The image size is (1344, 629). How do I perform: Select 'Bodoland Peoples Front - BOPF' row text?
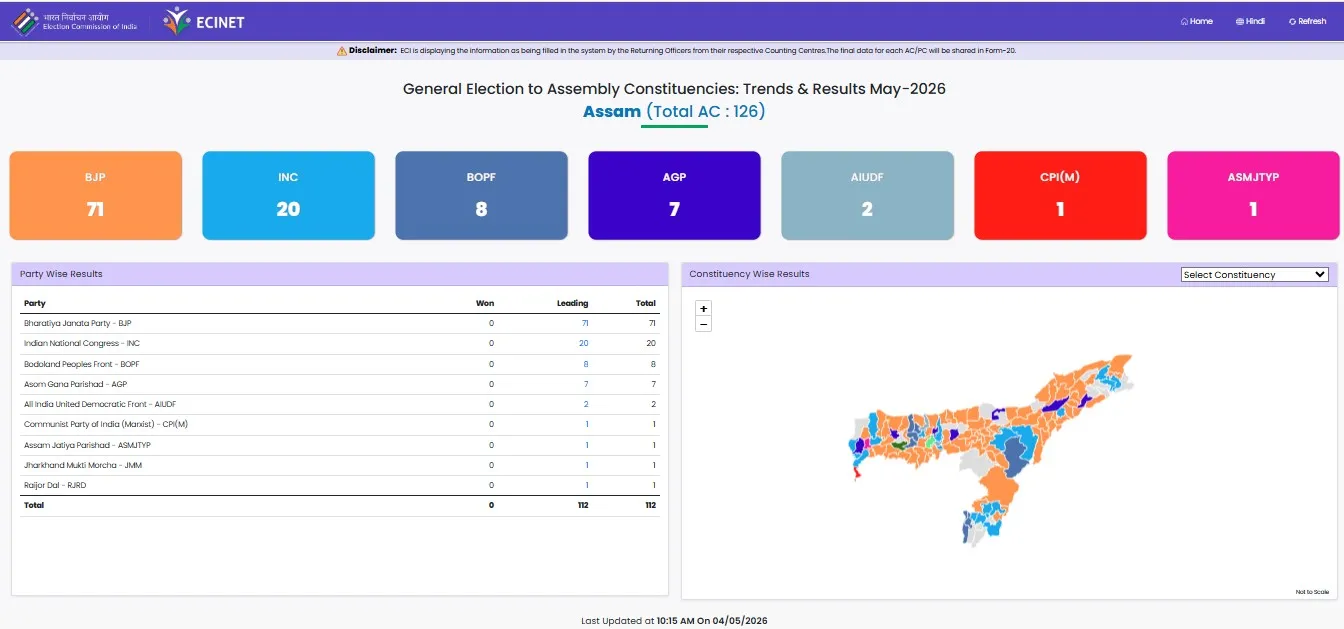83,364
